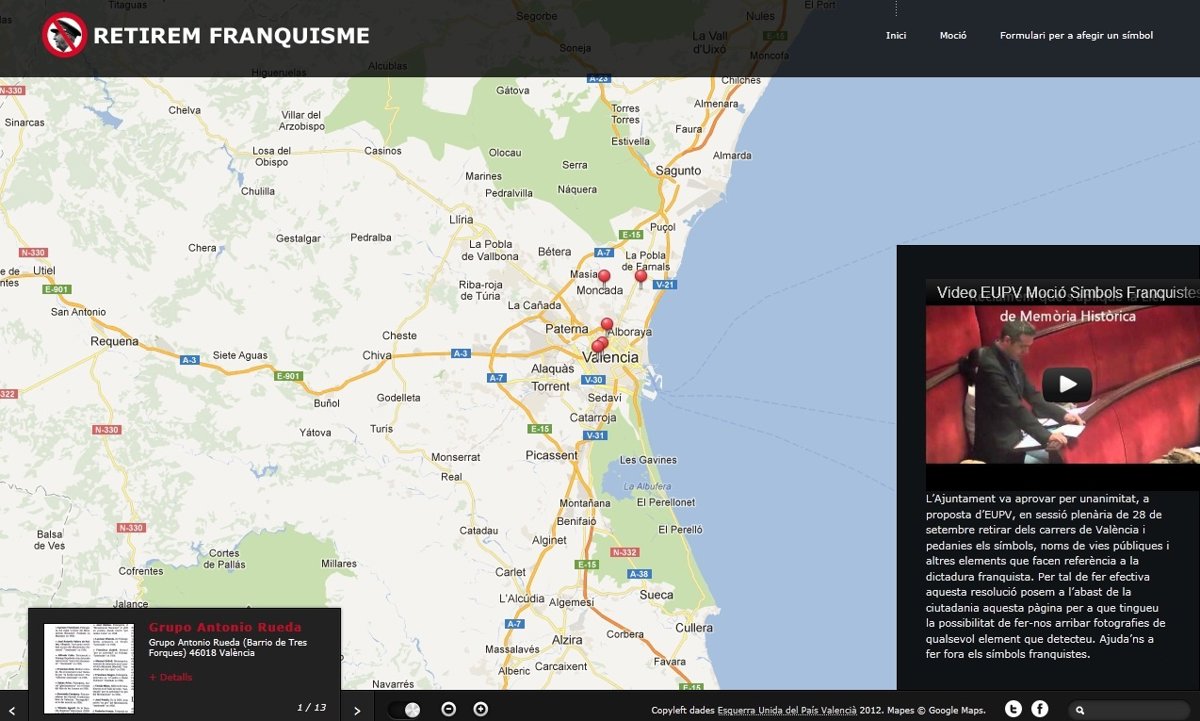Click the search magnifier icon

1080,710
